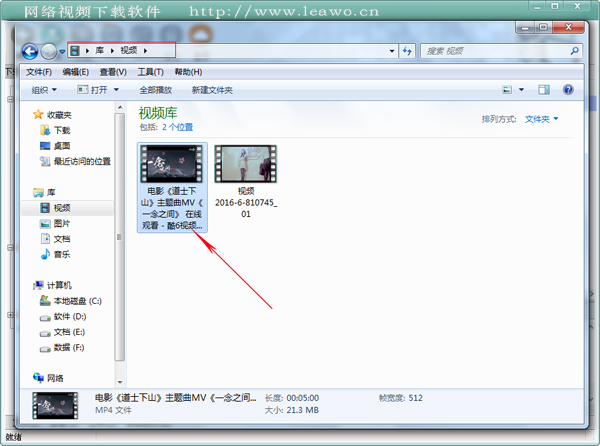This screenshot has width=600, height=446.
Task: Expand the arrow beside 打开
Action: pos(116,90)
